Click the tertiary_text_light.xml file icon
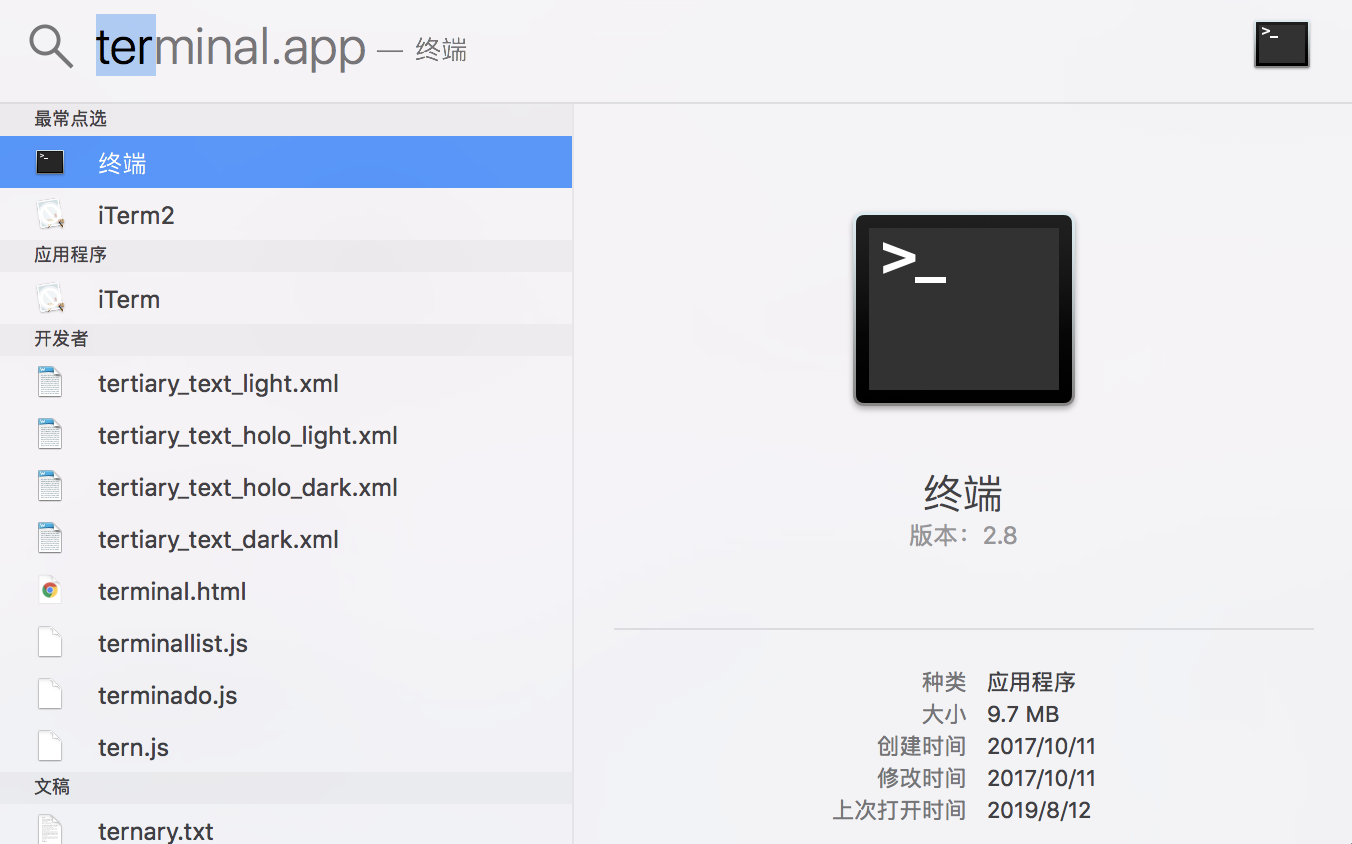Screen dimensions: 1352x844 pyautogui.click(x=50, y=382)
